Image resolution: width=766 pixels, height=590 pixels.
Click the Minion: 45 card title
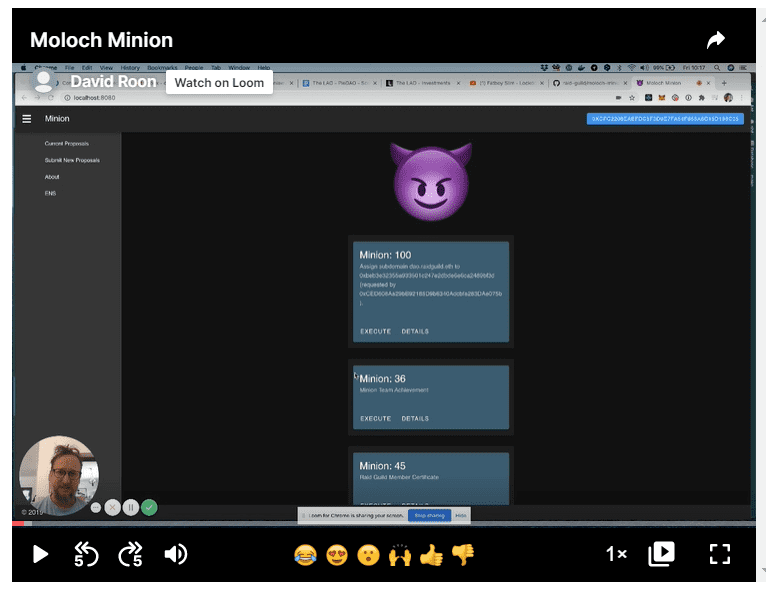pyautogui.click(x=382, y=466)
